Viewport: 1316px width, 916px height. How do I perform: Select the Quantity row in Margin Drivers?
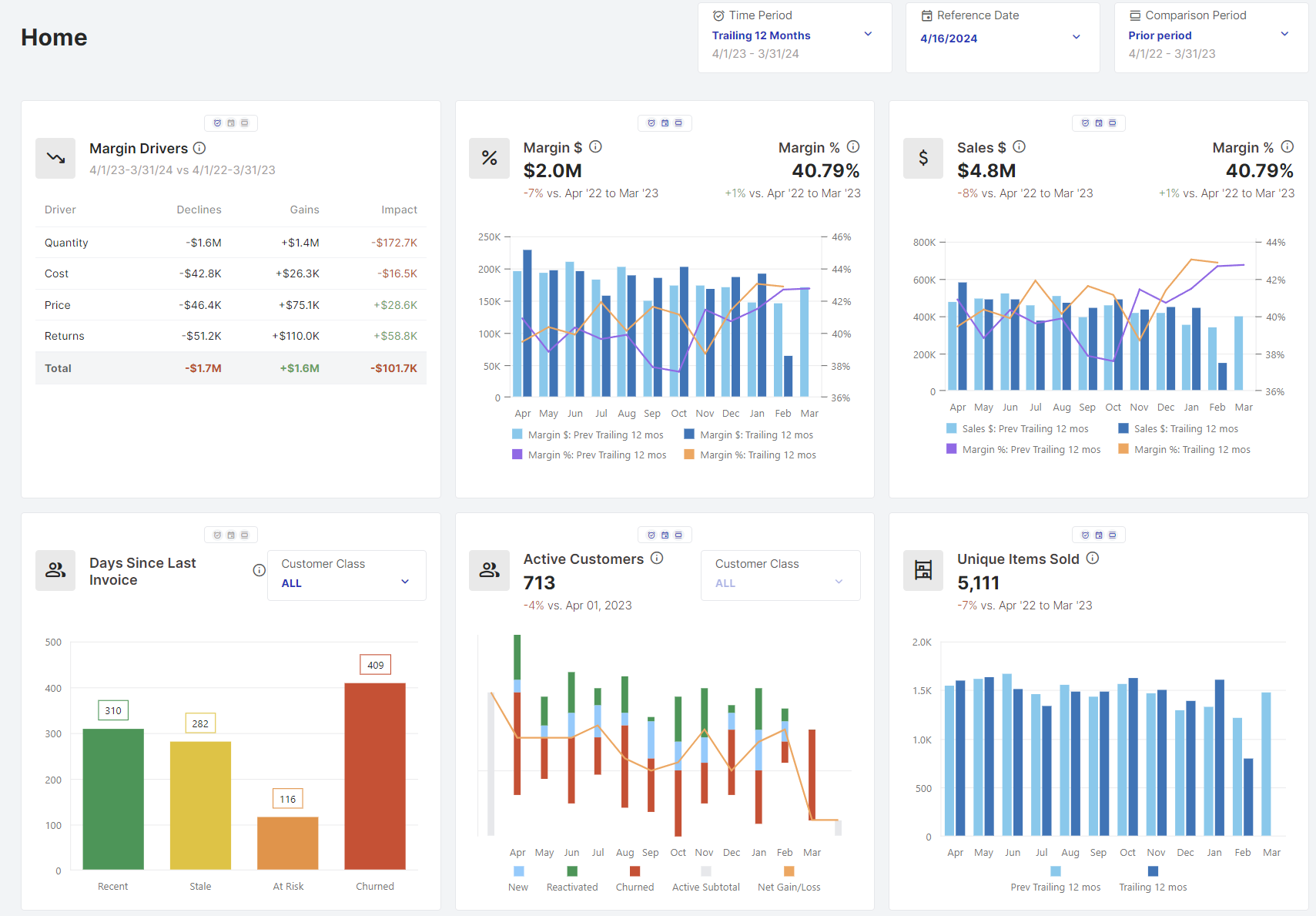click(x=230, y=243)
